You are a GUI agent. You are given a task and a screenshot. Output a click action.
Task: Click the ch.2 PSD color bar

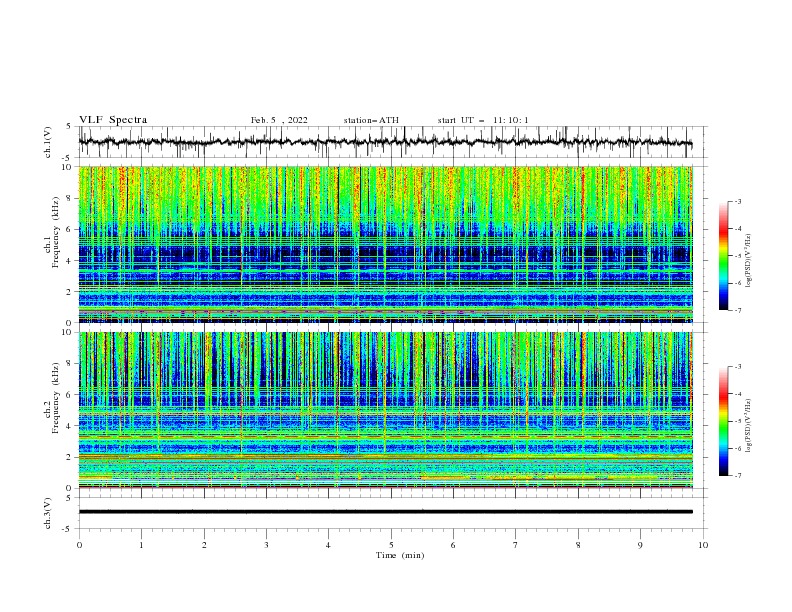tap(723, 421)
